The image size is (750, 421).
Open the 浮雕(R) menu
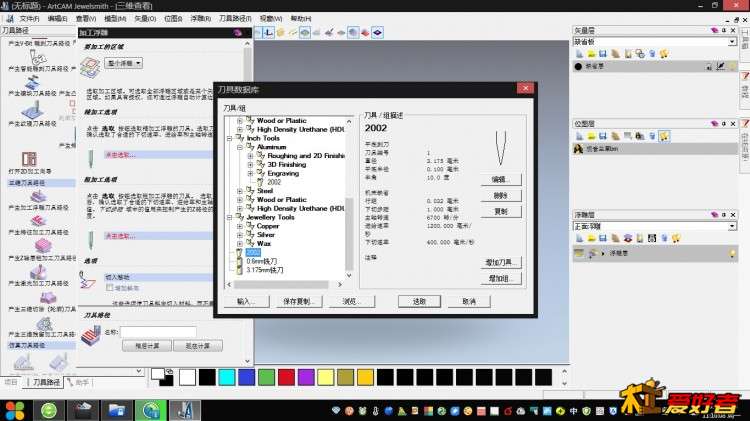(200, 19)
